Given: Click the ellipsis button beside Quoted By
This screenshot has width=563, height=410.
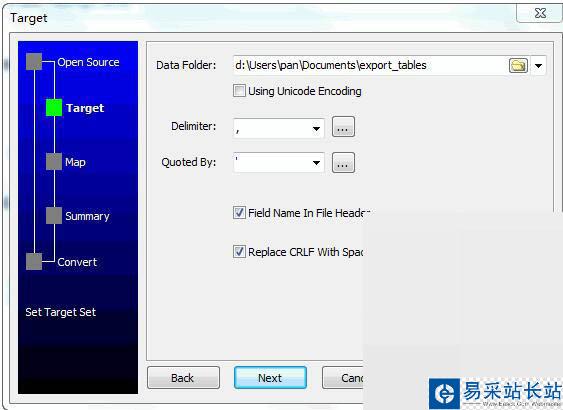Looking at the screenshot, I should 343,163.
